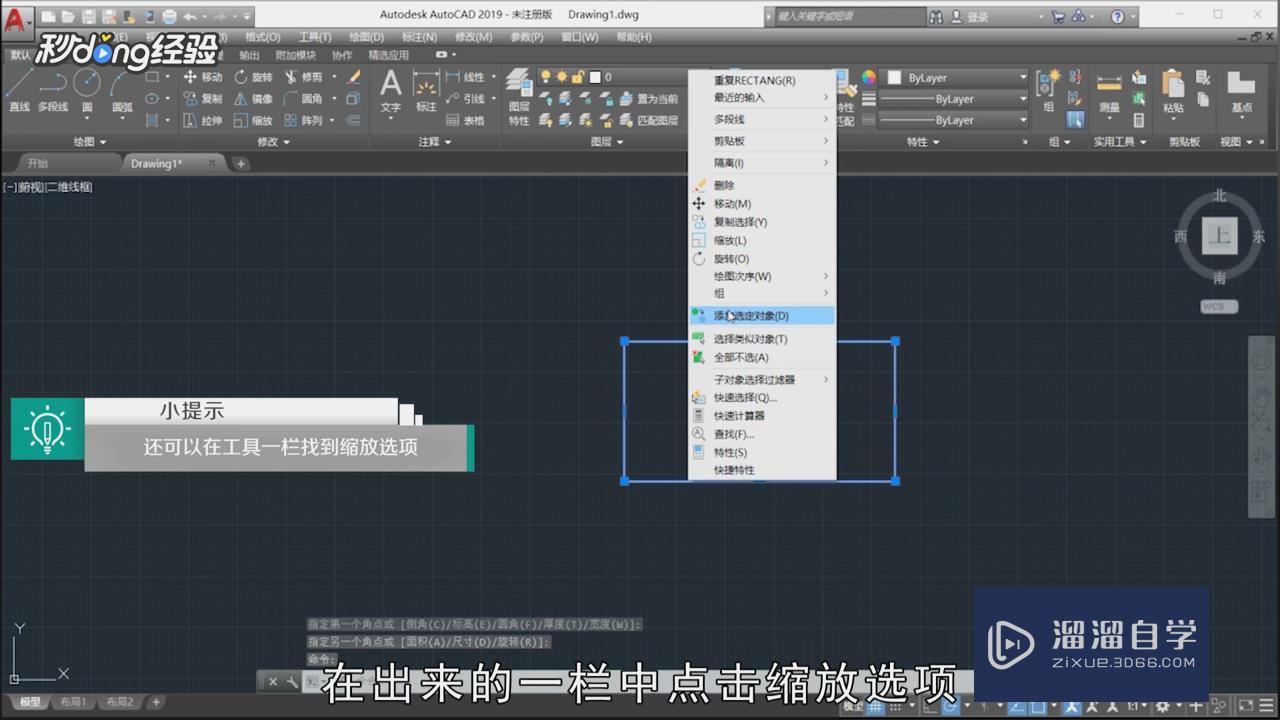Image resolution: width=1280 pixels, height=720 pixels.
Task: Choose 旋转(O) in the context menu
Action: tap(762, 259)
